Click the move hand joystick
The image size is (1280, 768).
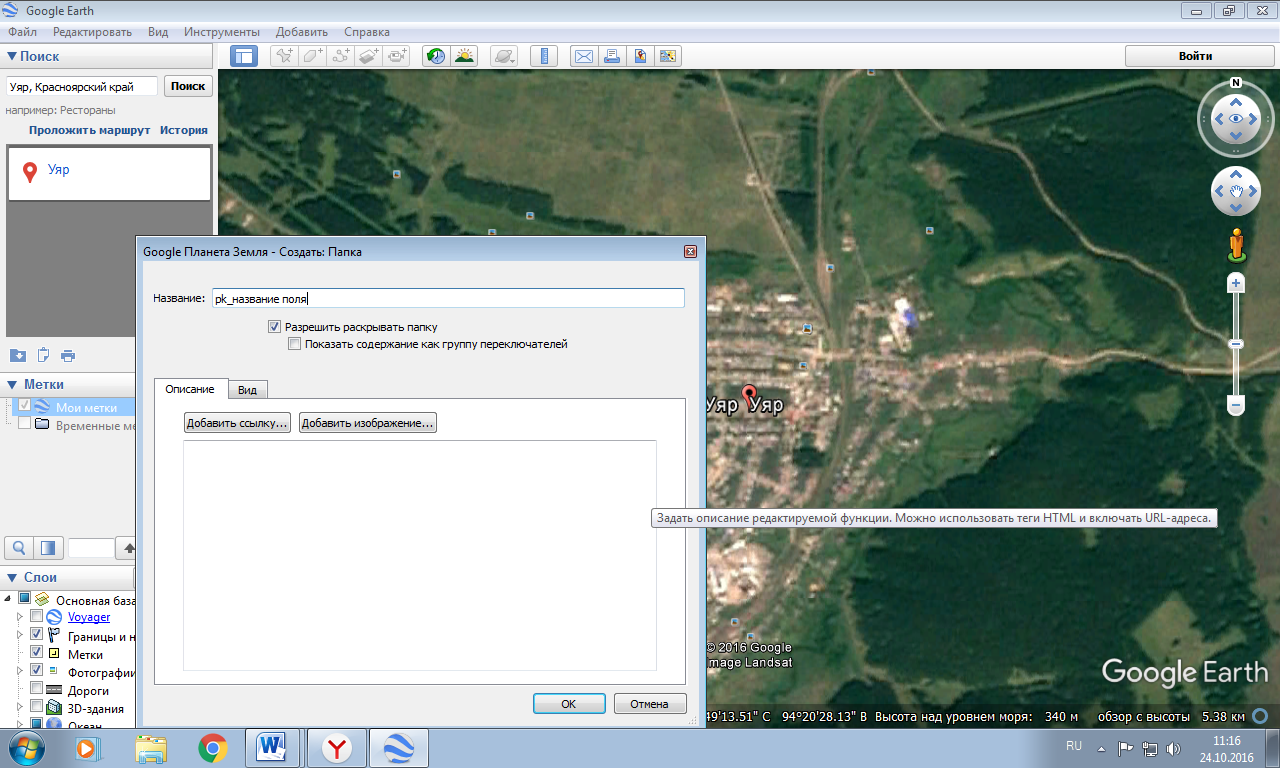pos(1236,191)
